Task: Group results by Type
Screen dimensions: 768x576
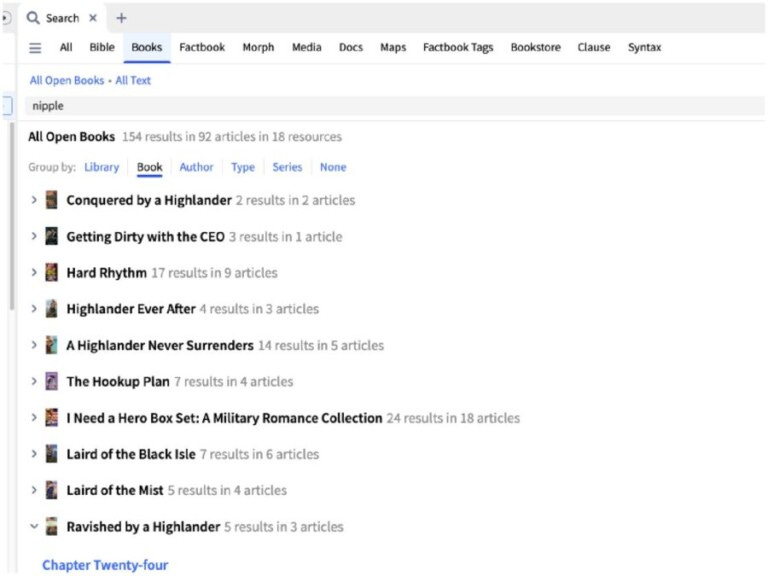Action: 243,168
